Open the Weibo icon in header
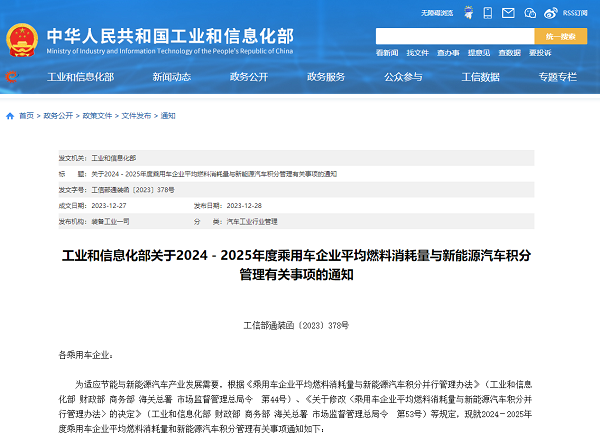This screenshot has width=600, height=443. pyautogui.click(x=551, y=13)
